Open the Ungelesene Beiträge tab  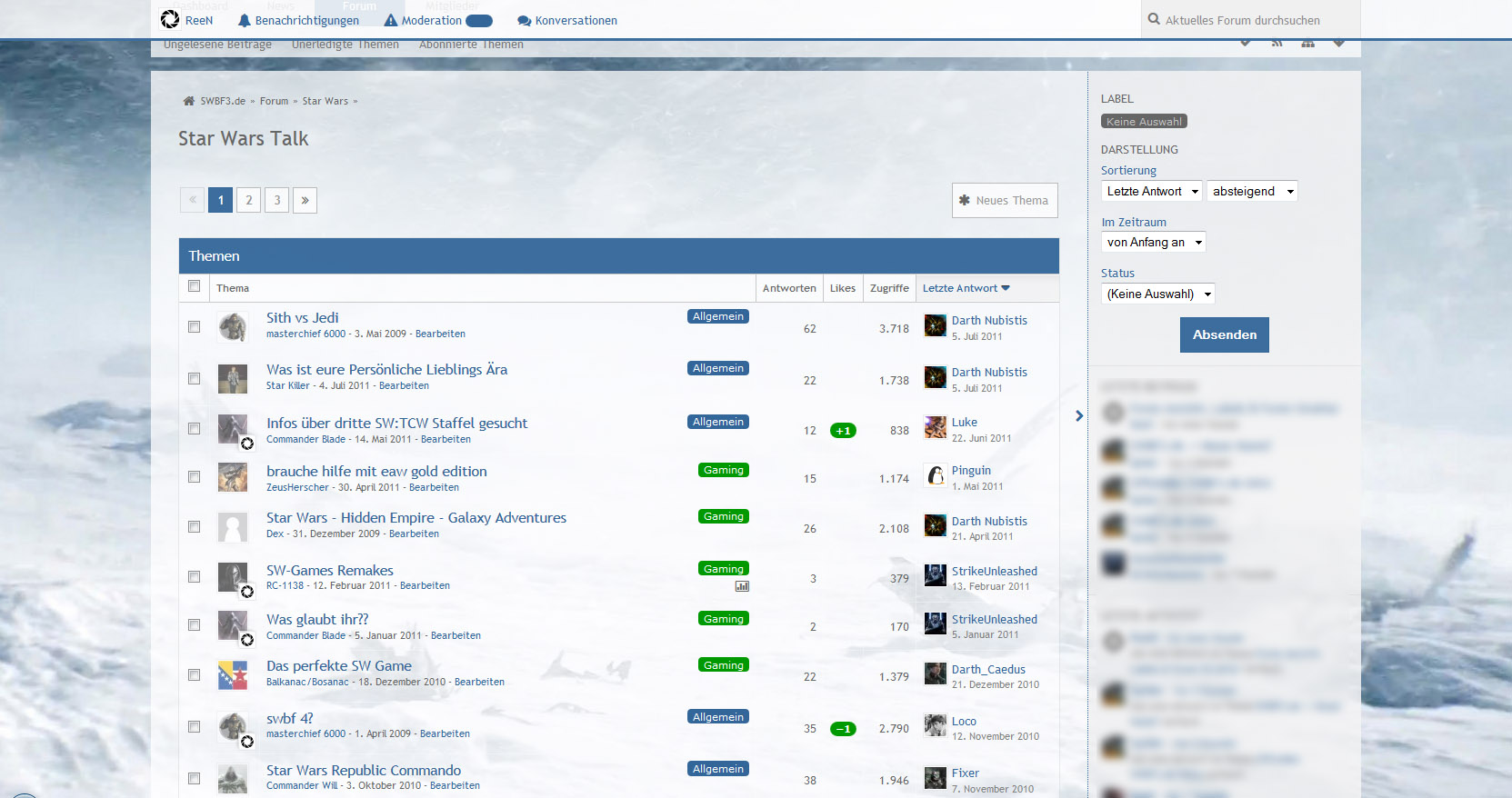(217, 45)
